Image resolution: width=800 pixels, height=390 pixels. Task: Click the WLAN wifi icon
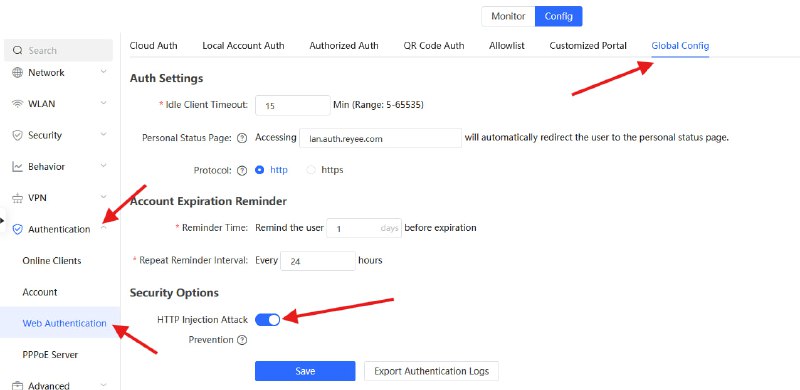[x=17, y=104]
